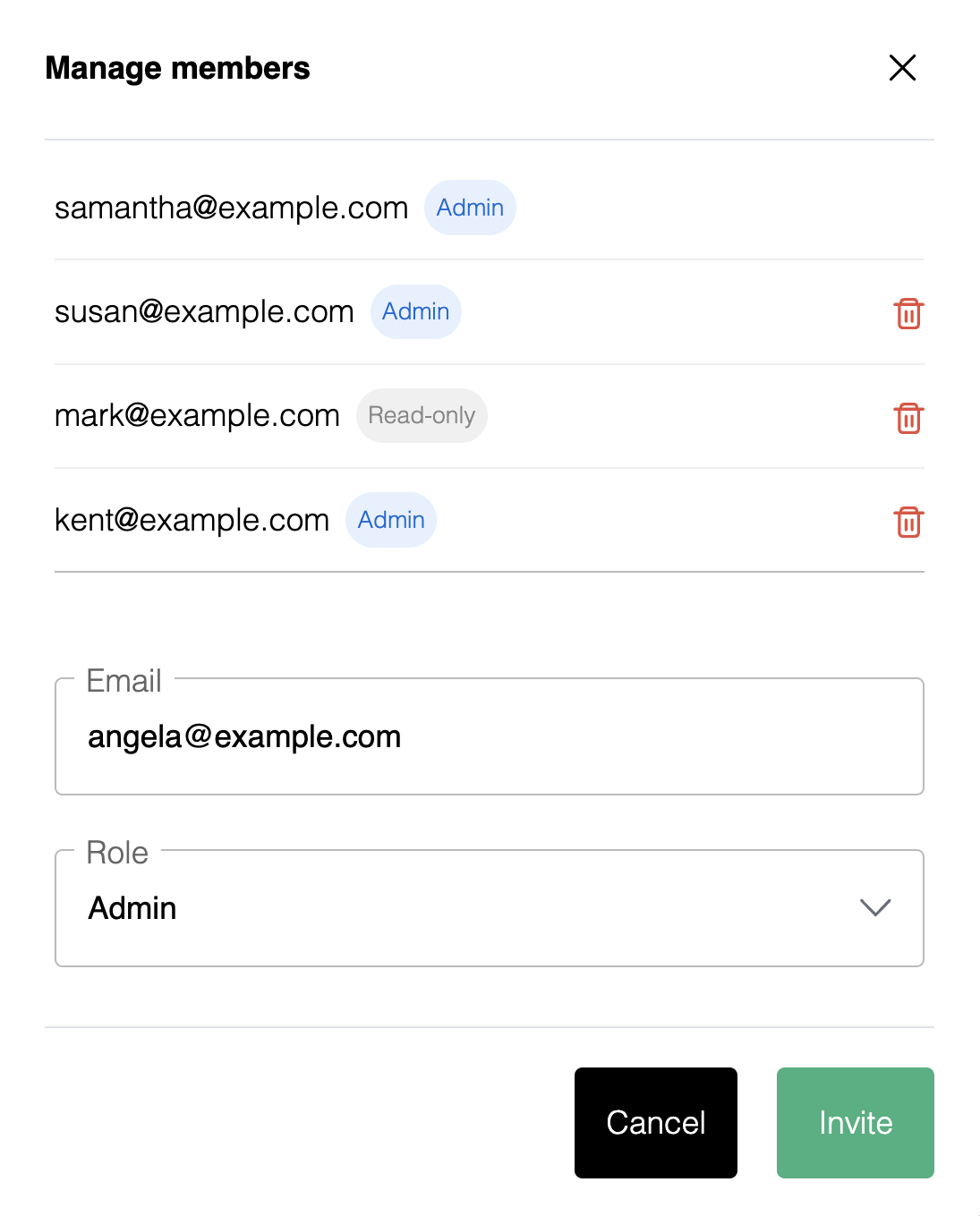980x1216 pixels.
Task: Remove mark@example.com using the trash icon
Action: coord(908,418)
